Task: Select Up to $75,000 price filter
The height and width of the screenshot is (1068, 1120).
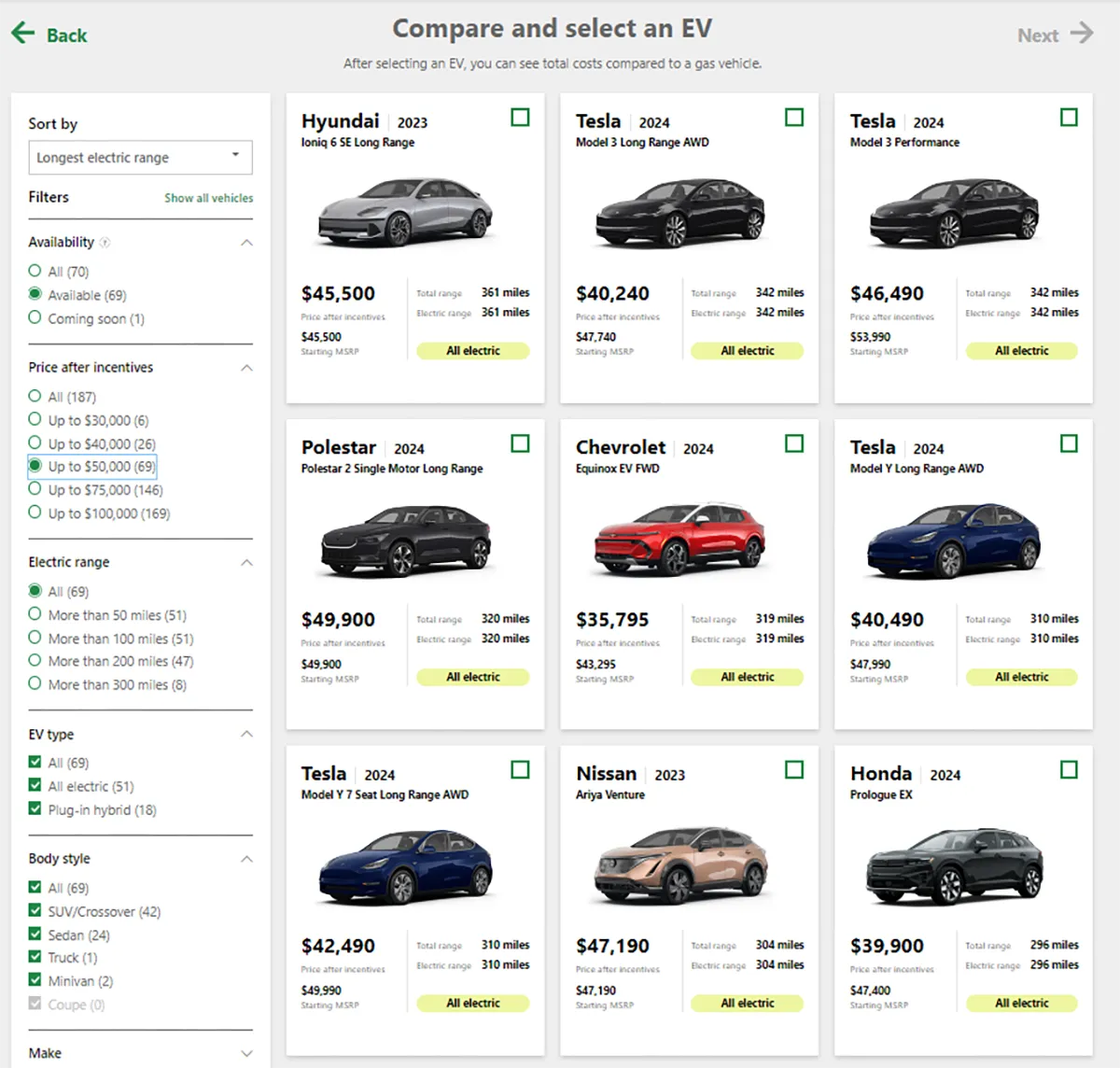Action: point(35,489)
